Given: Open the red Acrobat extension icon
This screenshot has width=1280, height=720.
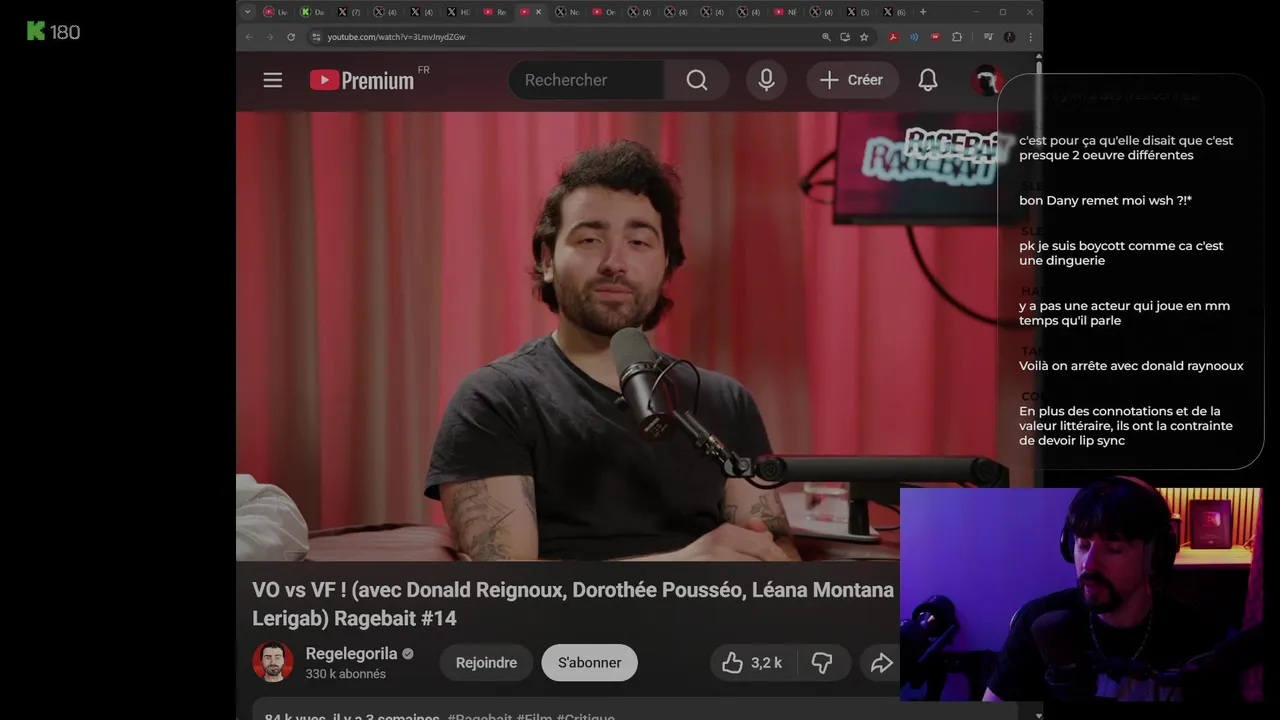Looking at the screenshot, I should 893,37.
